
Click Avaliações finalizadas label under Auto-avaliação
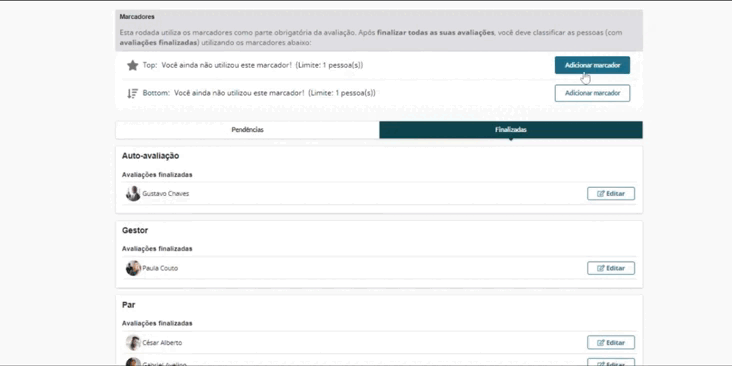click(x=157, y=175)
